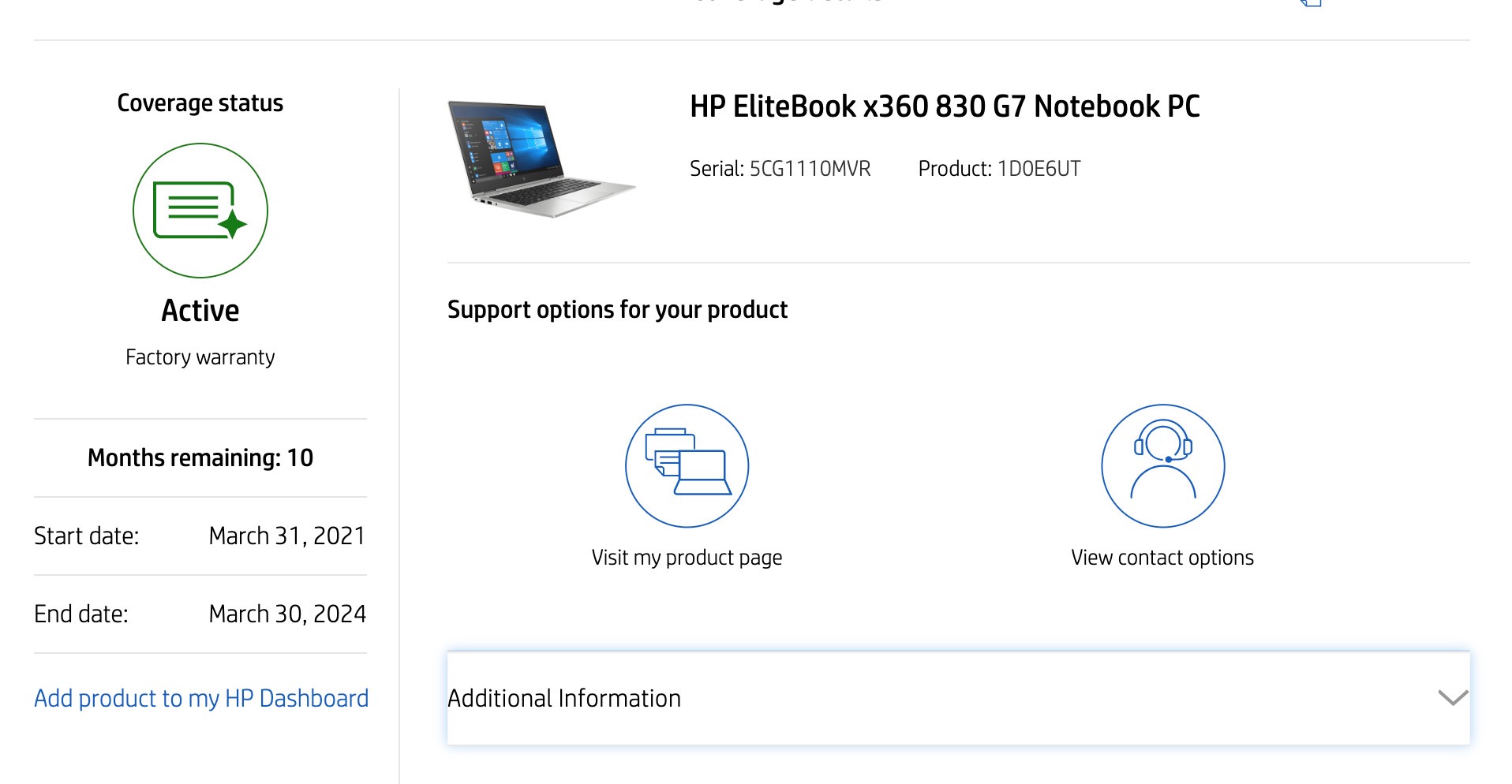Expand Additional Information using the chevron arrow
This screenshot has height=784, width=1512.
tap(1452, 698)
